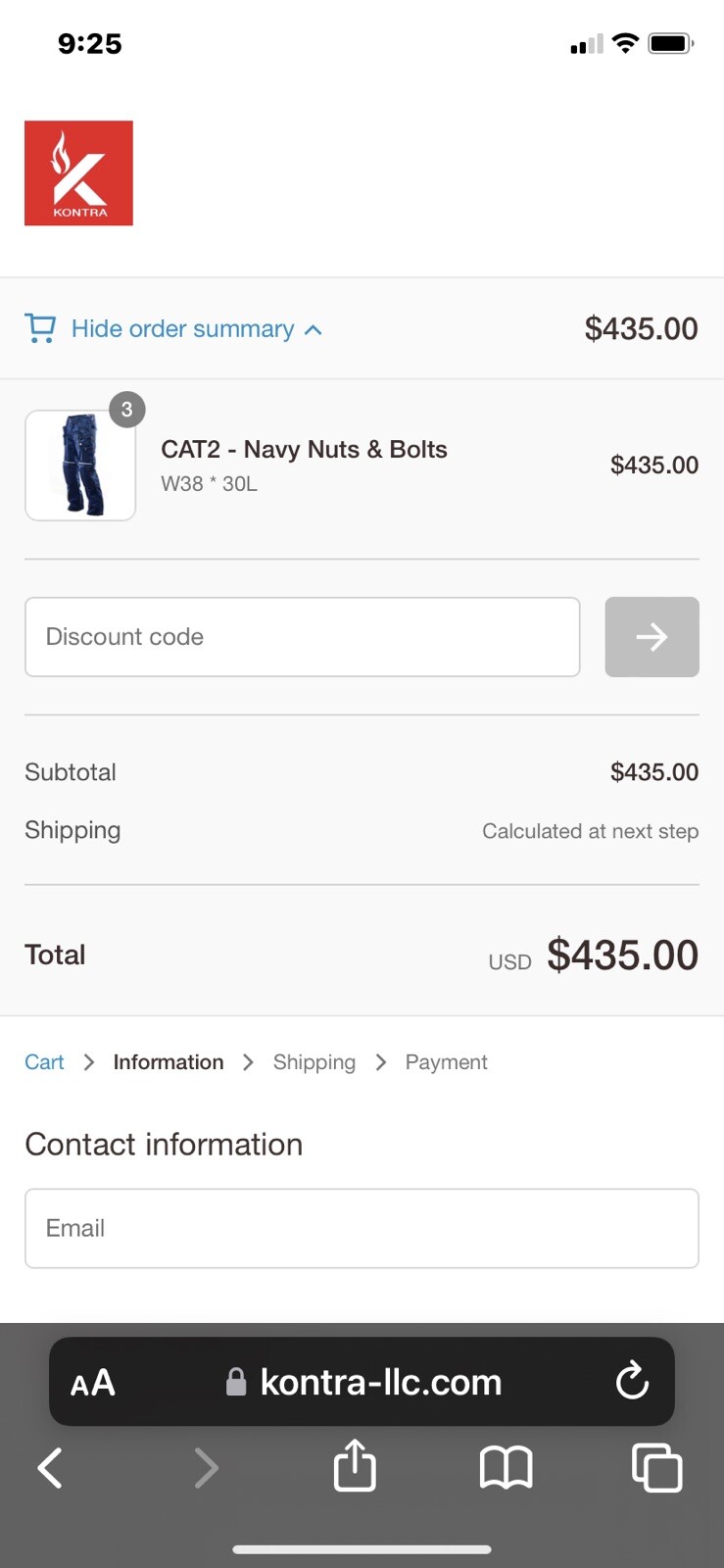This screenshot has height=1568, width=724.
Task: Click the Discount code field
Action: click(x=302, y=637)
